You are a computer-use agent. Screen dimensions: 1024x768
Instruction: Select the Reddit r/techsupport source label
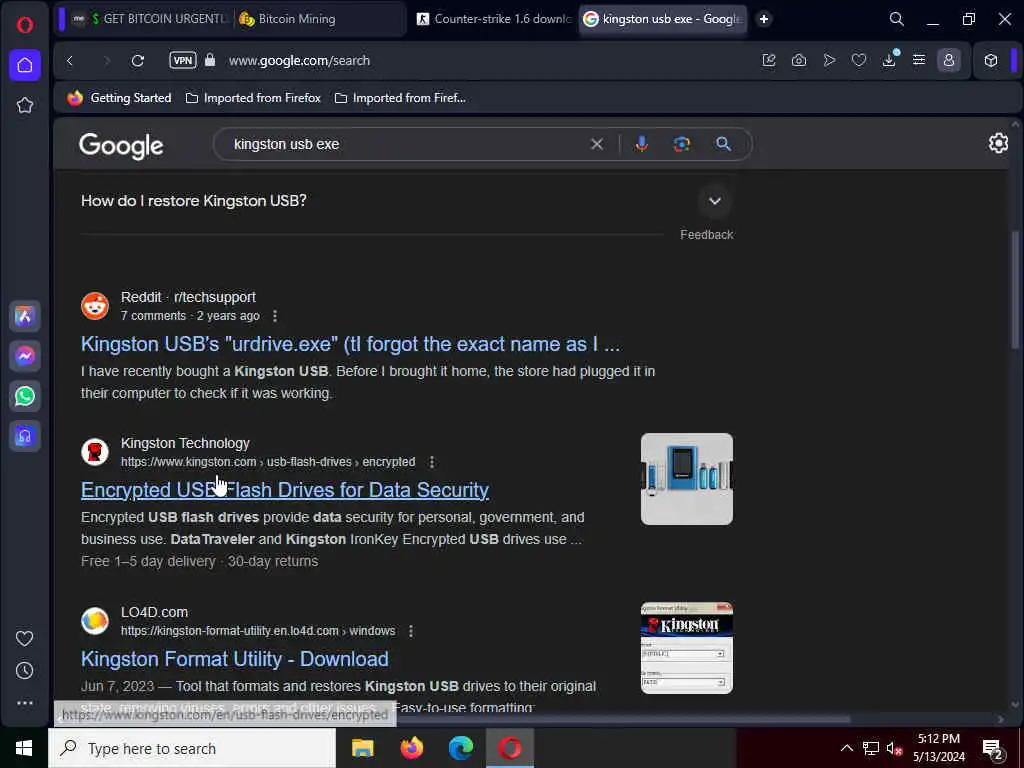[188, 297]
